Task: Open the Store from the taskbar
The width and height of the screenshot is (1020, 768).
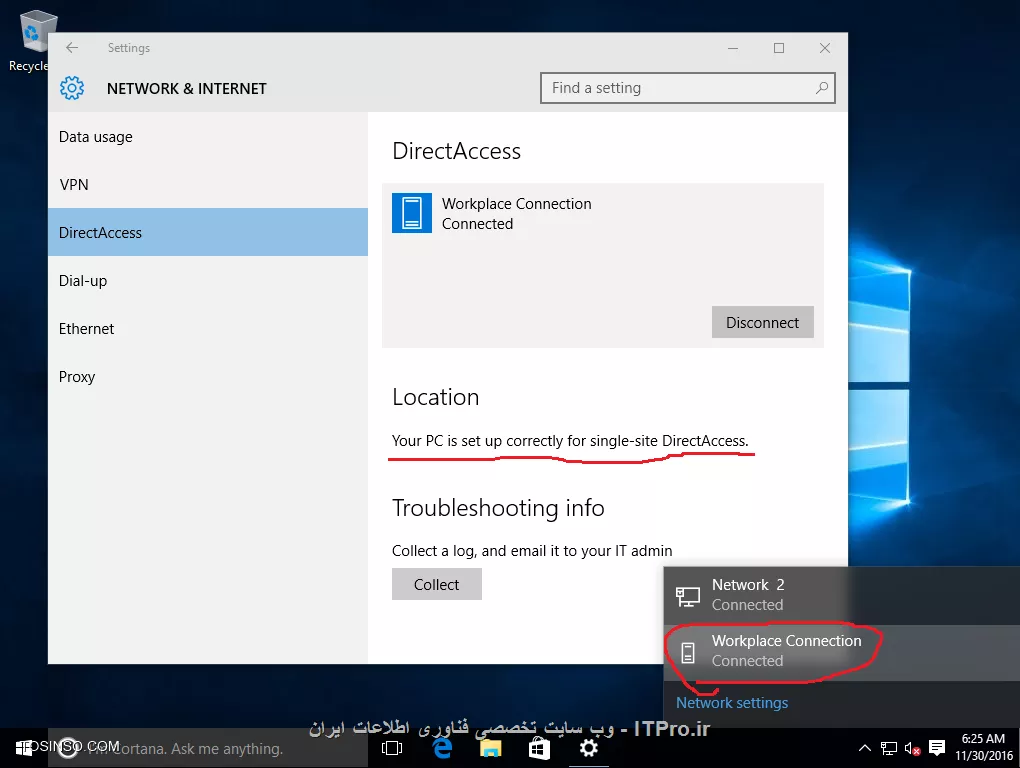Action: [539, 748]
